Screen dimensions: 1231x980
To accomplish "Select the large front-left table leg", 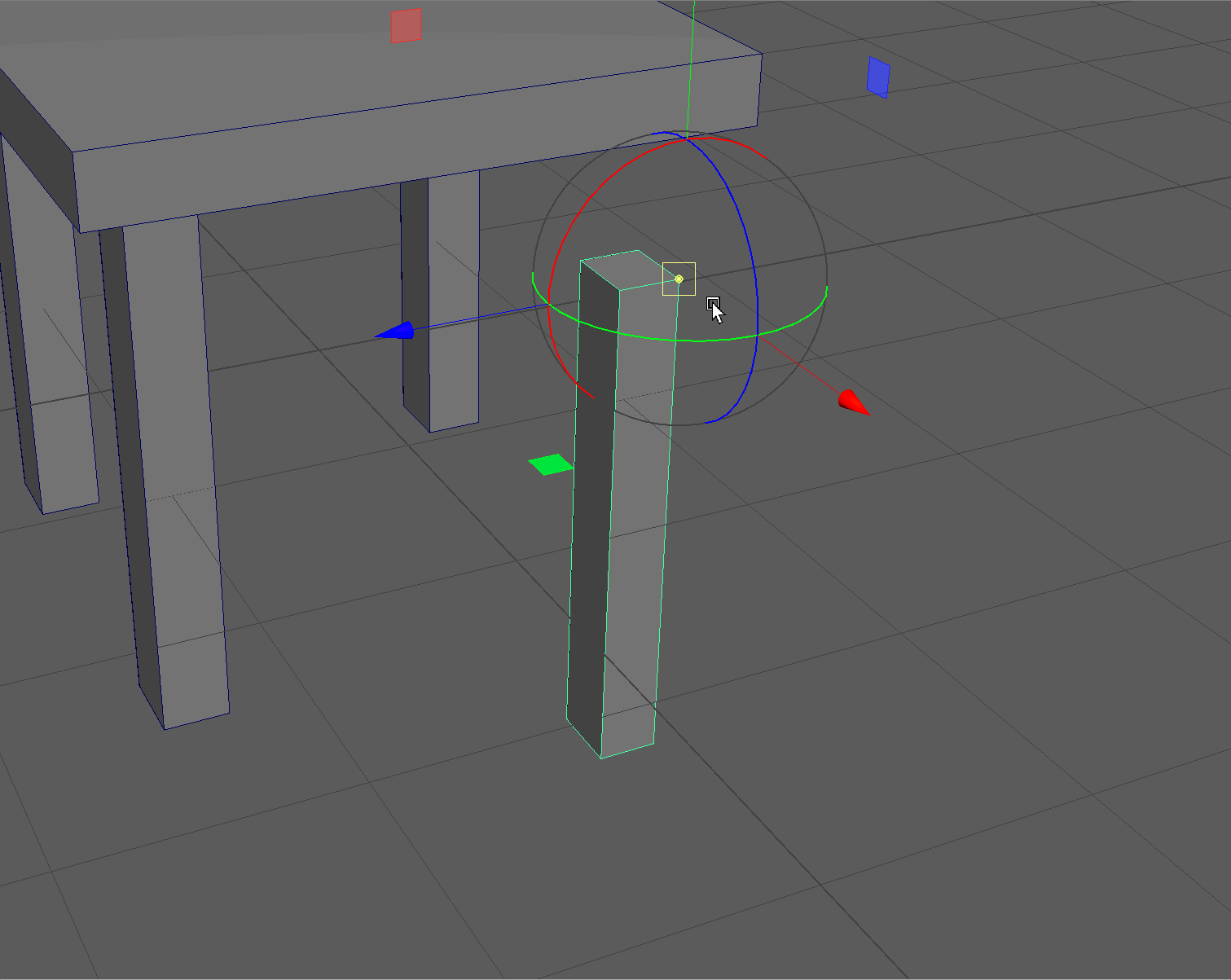I will (x=175, y=489).
